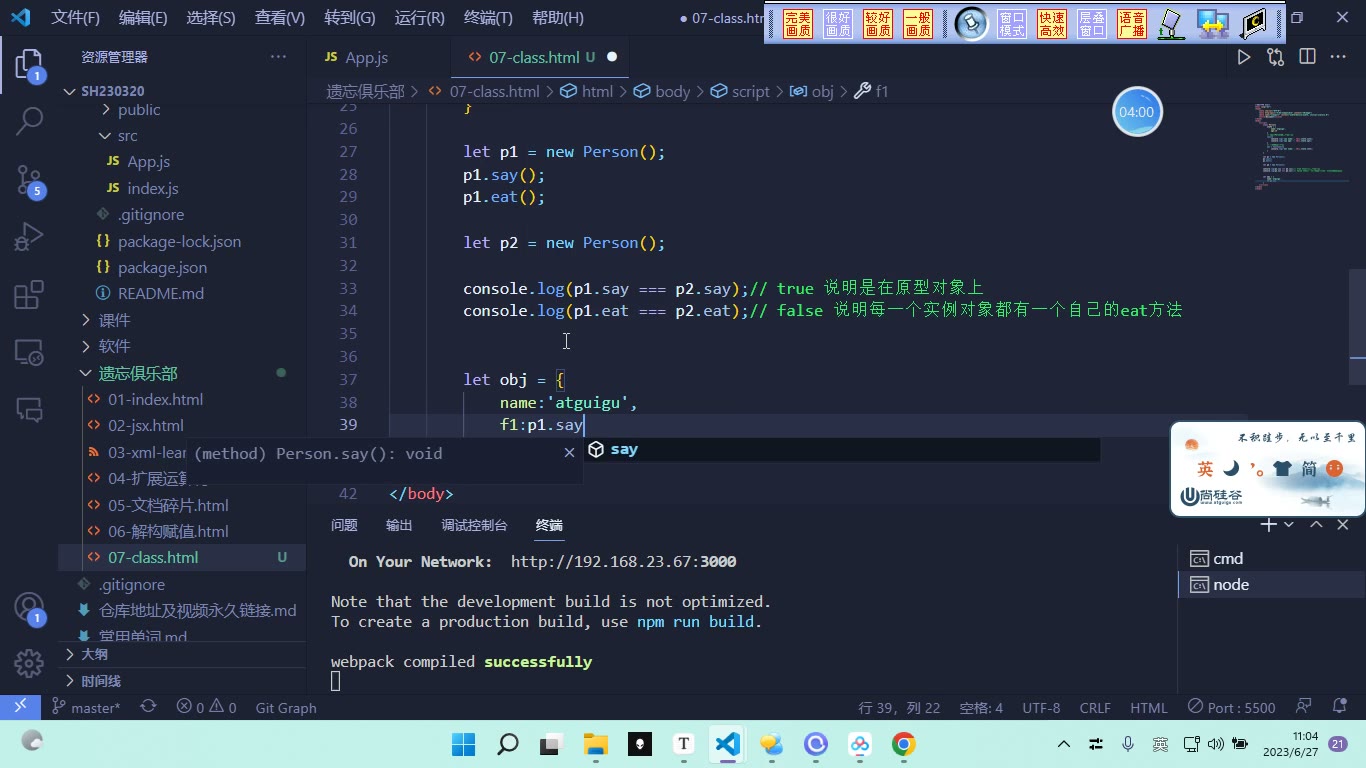Click Port : 5500 live server button
Viewport: 1366px width, 768px height.
pyautogui.click(x=1231, y=707)
